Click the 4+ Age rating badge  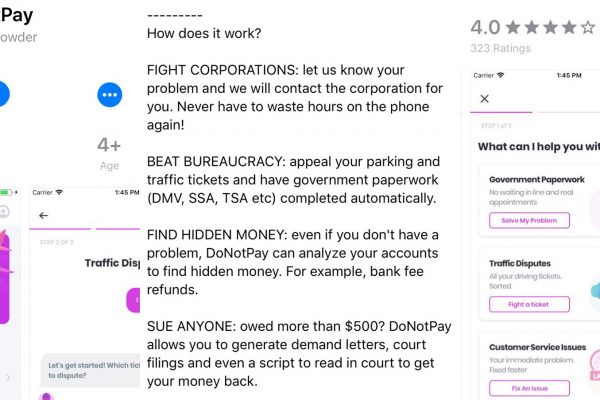click(109, 153)
